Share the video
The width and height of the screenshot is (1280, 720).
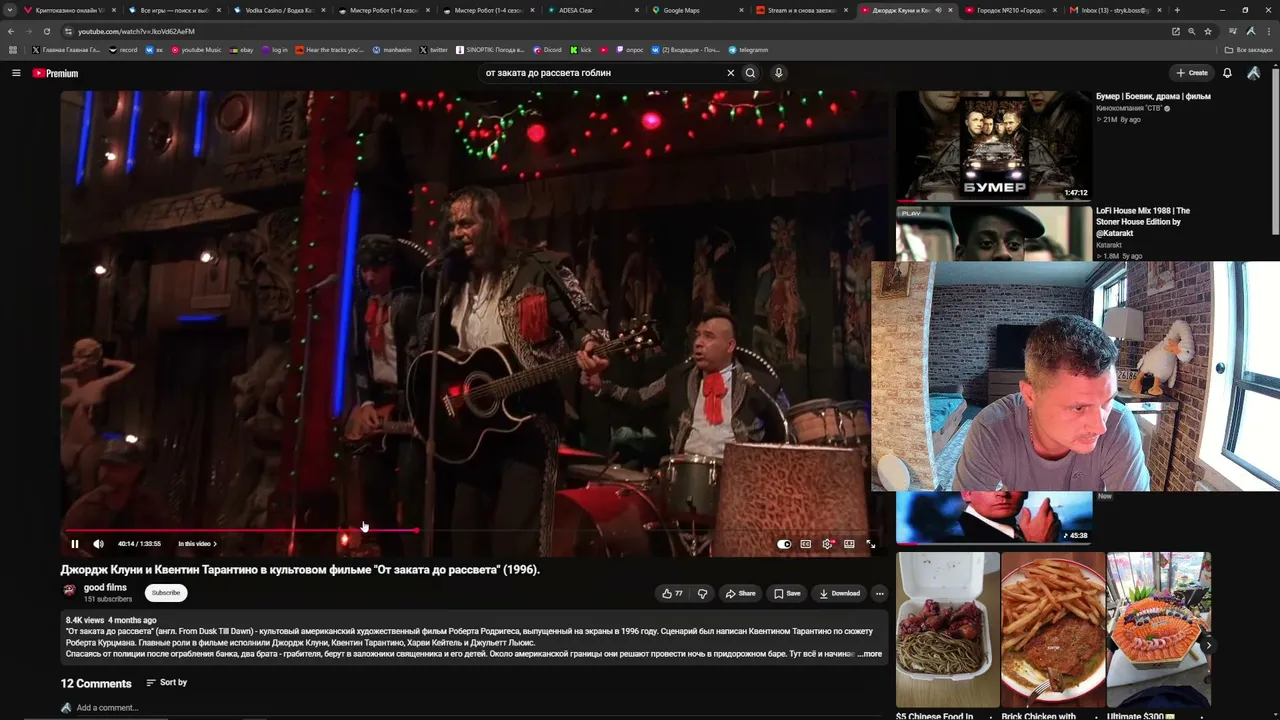(x=741, y=593)
